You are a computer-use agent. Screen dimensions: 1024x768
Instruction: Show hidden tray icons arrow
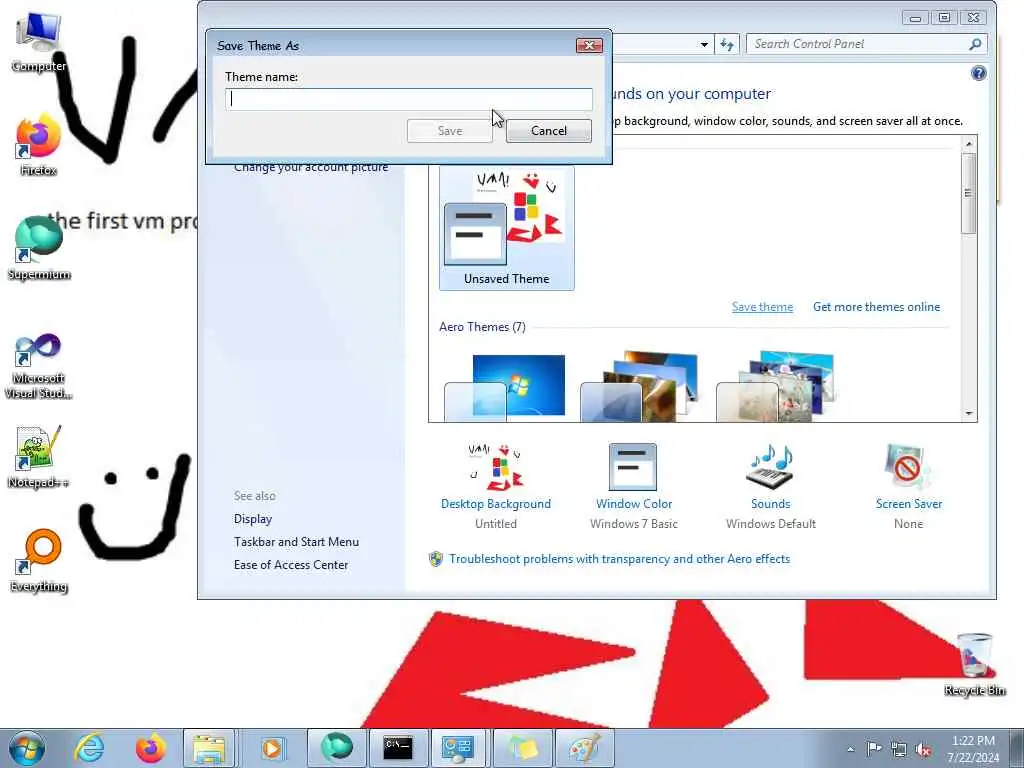pyautogui.click(x=850, y=749)
